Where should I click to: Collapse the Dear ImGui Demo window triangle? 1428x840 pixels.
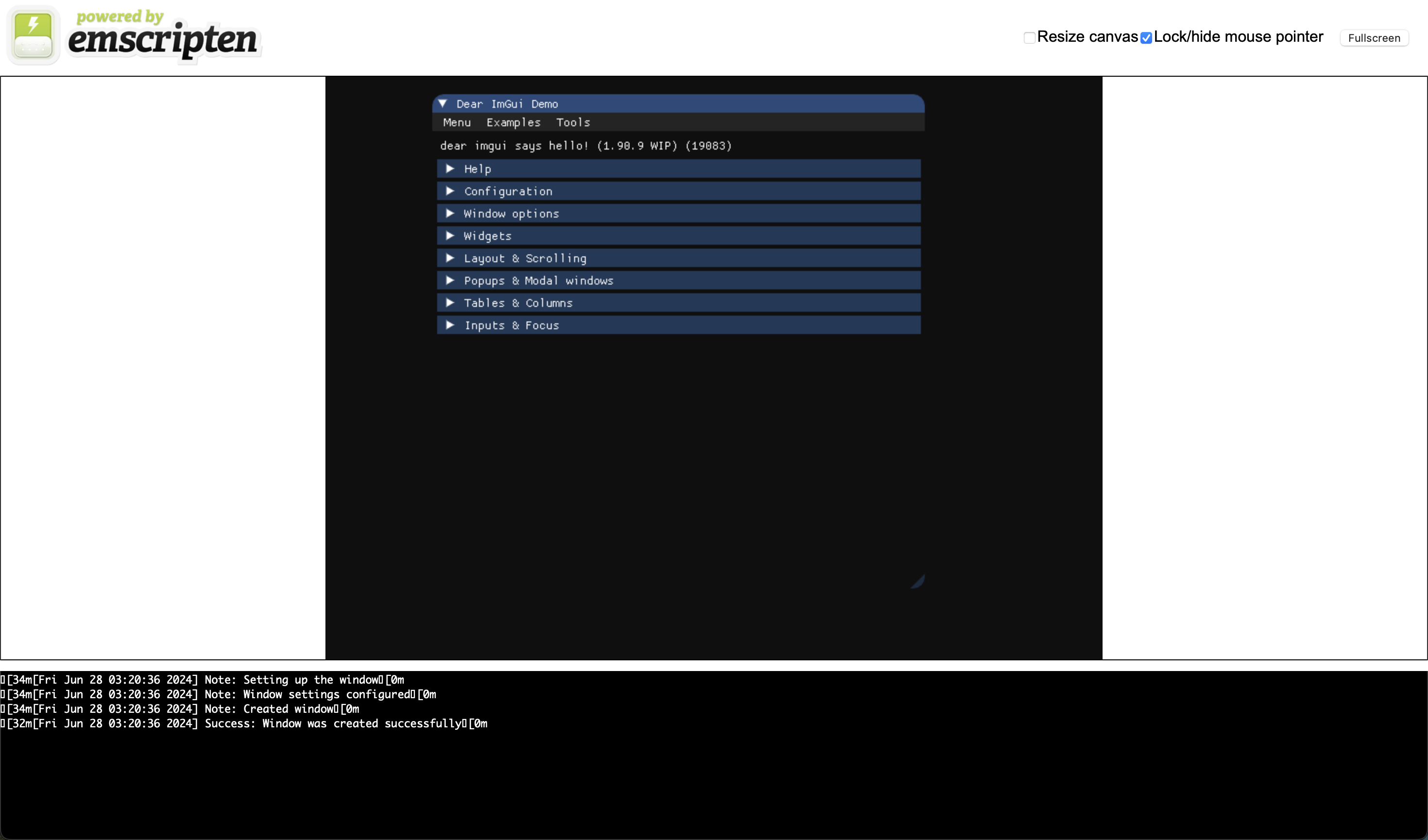pyautogui.click(x=443, y=103)
